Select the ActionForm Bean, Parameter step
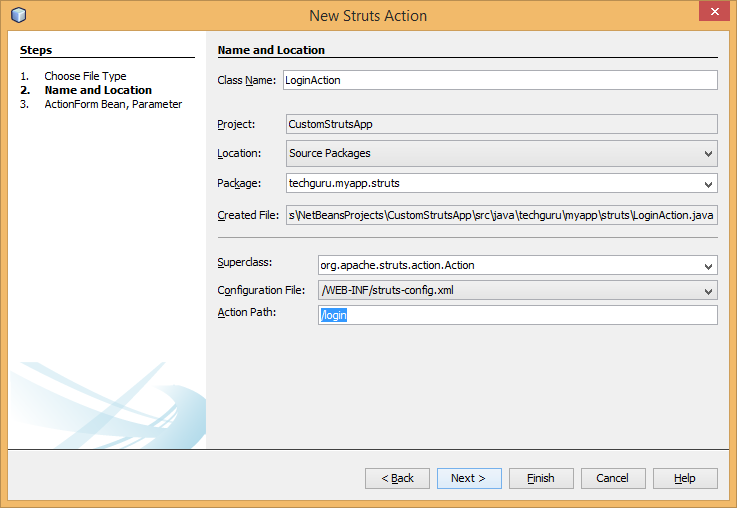 pyautogui.click(x=113, y=104)
